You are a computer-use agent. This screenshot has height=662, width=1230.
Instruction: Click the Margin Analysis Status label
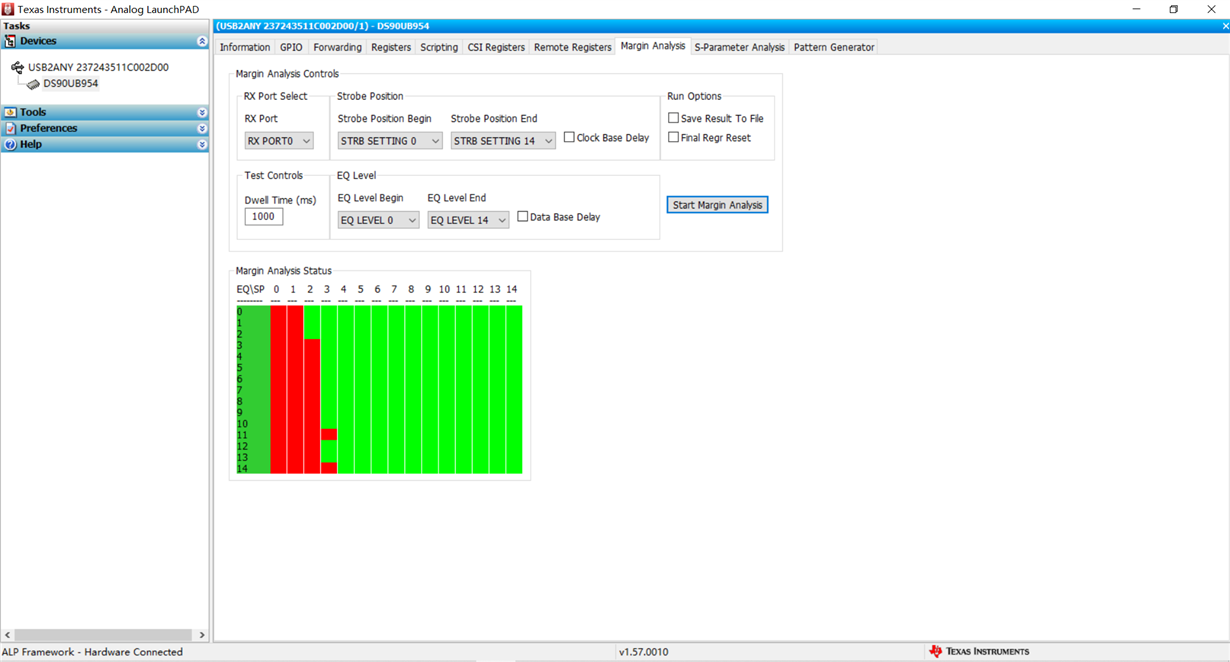(x=284, y=271)
